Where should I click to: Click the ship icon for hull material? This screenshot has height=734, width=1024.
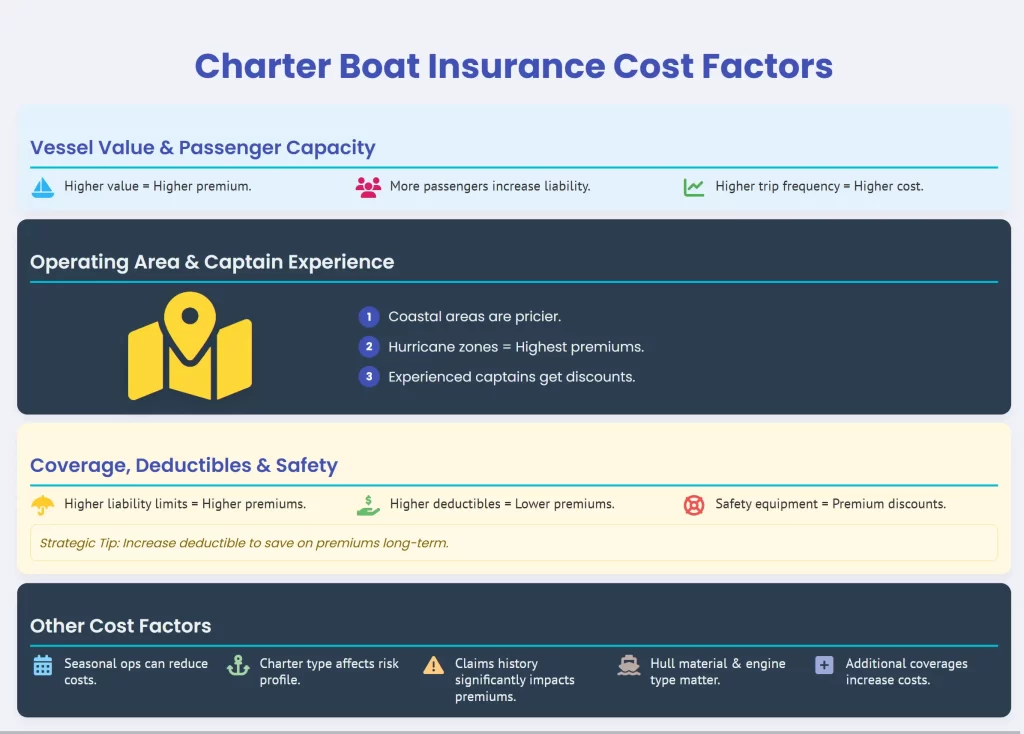click(629, 665)
